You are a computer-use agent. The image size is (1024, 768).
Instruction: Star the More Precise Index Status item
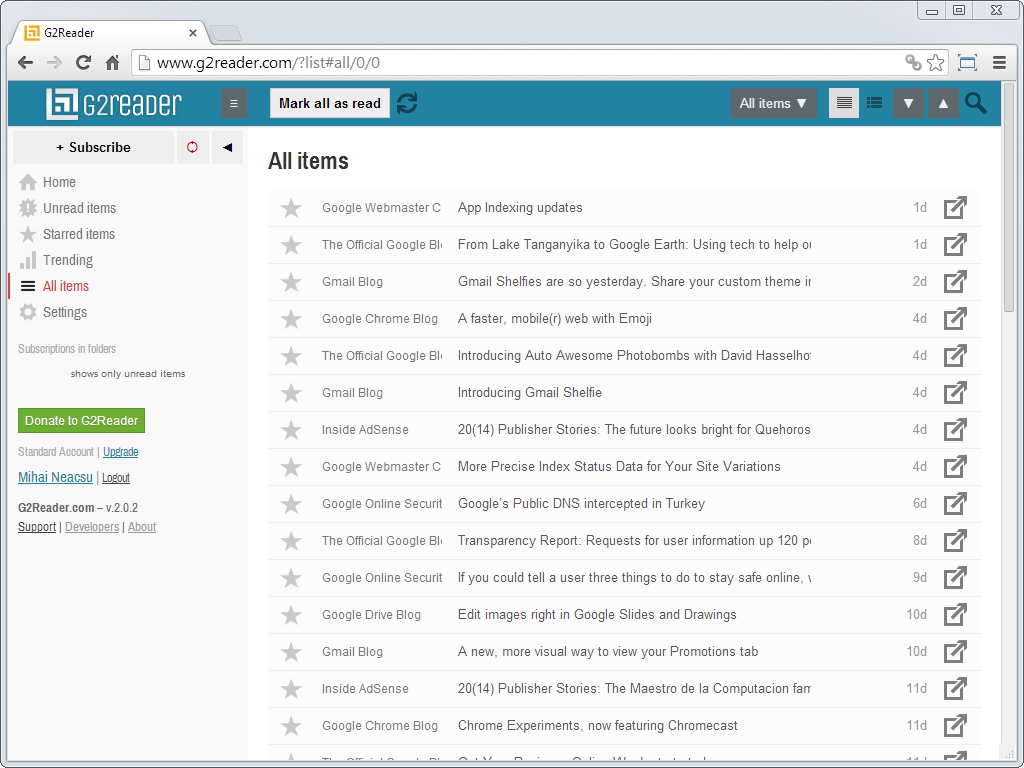(x=291, y=467)
